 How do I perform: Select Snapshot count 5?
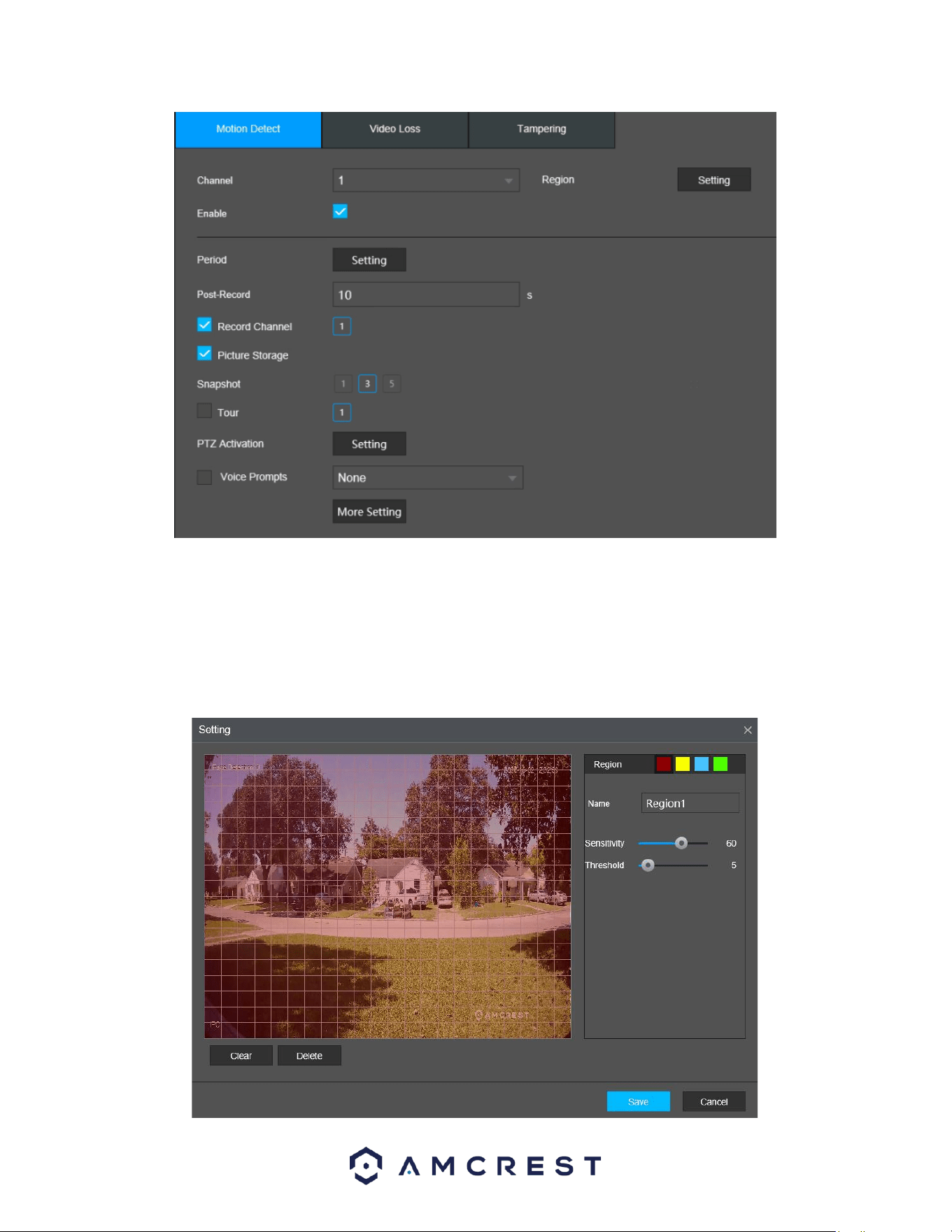pos(392,384)
